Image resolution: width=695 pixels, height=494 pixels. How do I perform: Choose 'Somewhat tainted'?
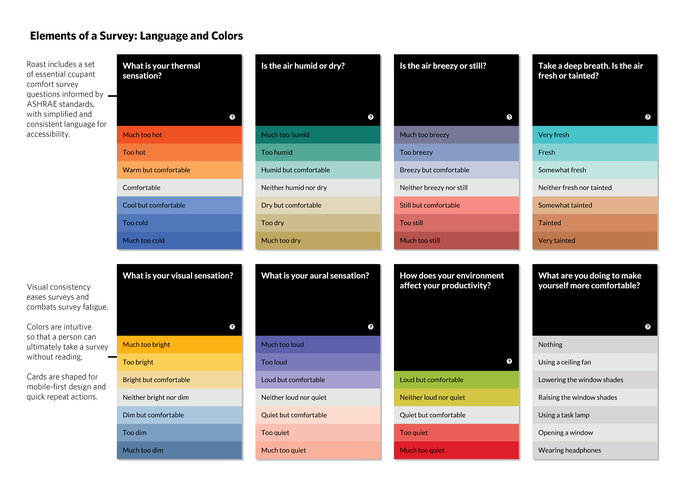tap(595, 206)
